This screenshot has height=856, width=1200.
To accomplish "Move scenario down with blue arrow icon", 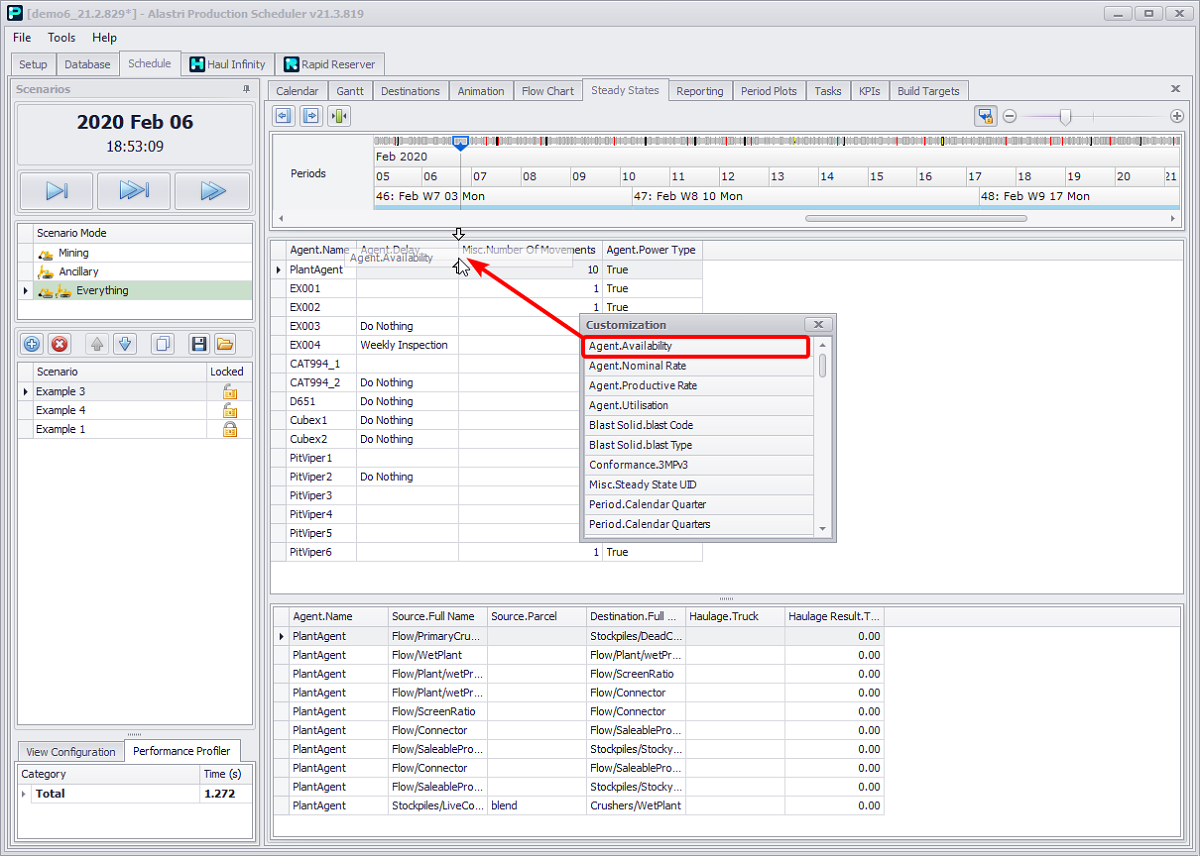I will coord(125,344).
